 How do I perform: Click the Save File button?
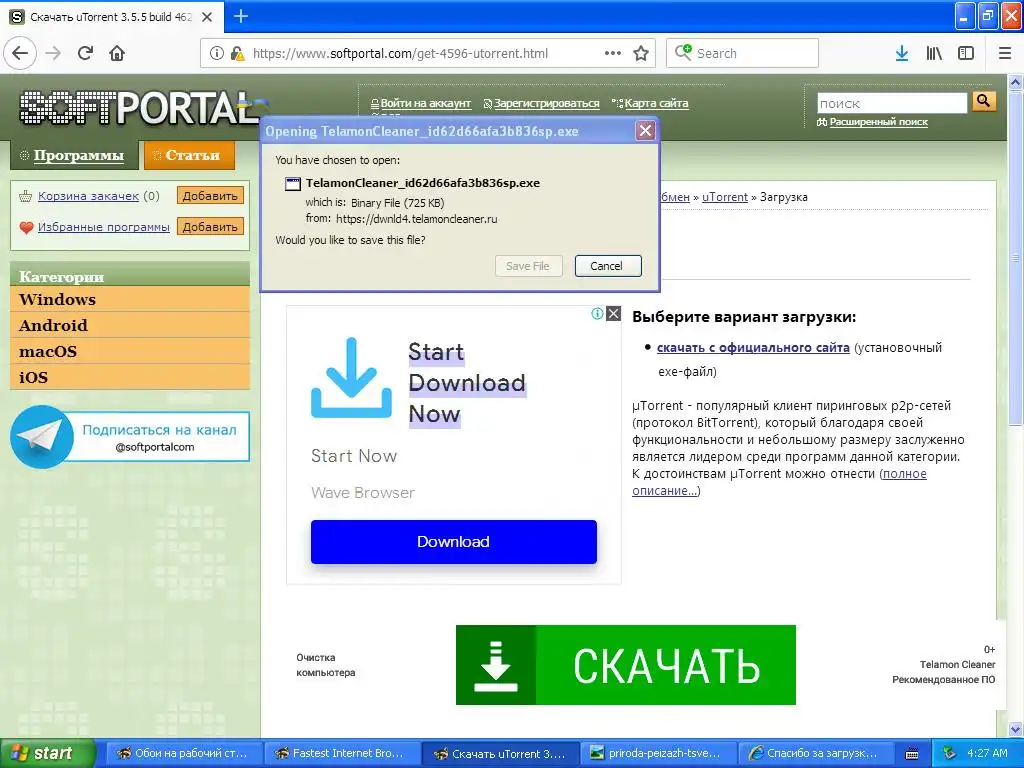click(528, 266)
